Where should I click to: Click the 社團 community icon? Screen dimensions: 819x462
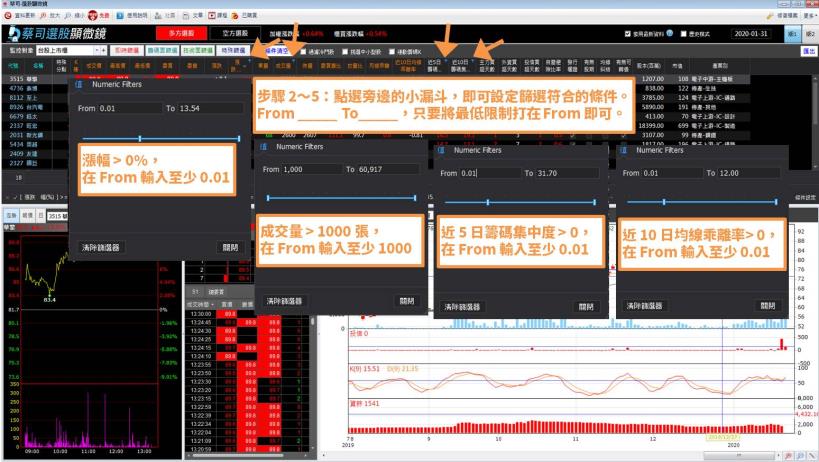pos(158,16)
